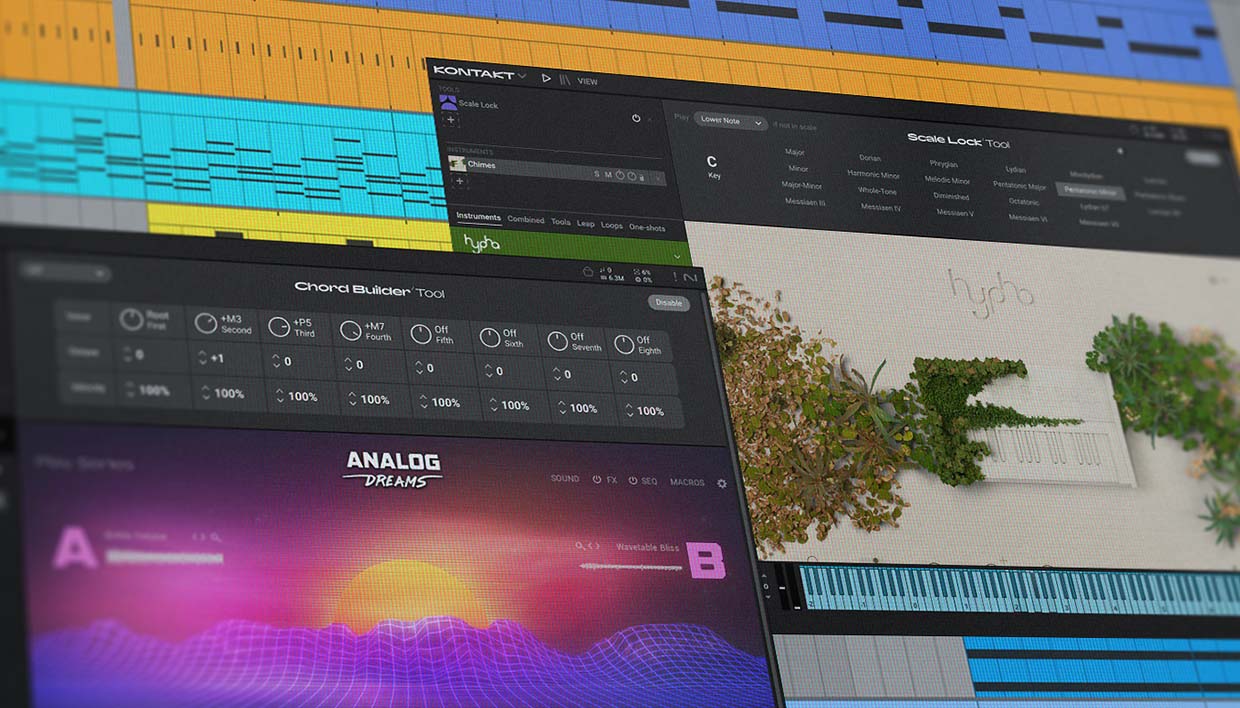The image size is (1240, 708).
Task: Select the Harmonic Minor scale
Action: click(873, 175)
